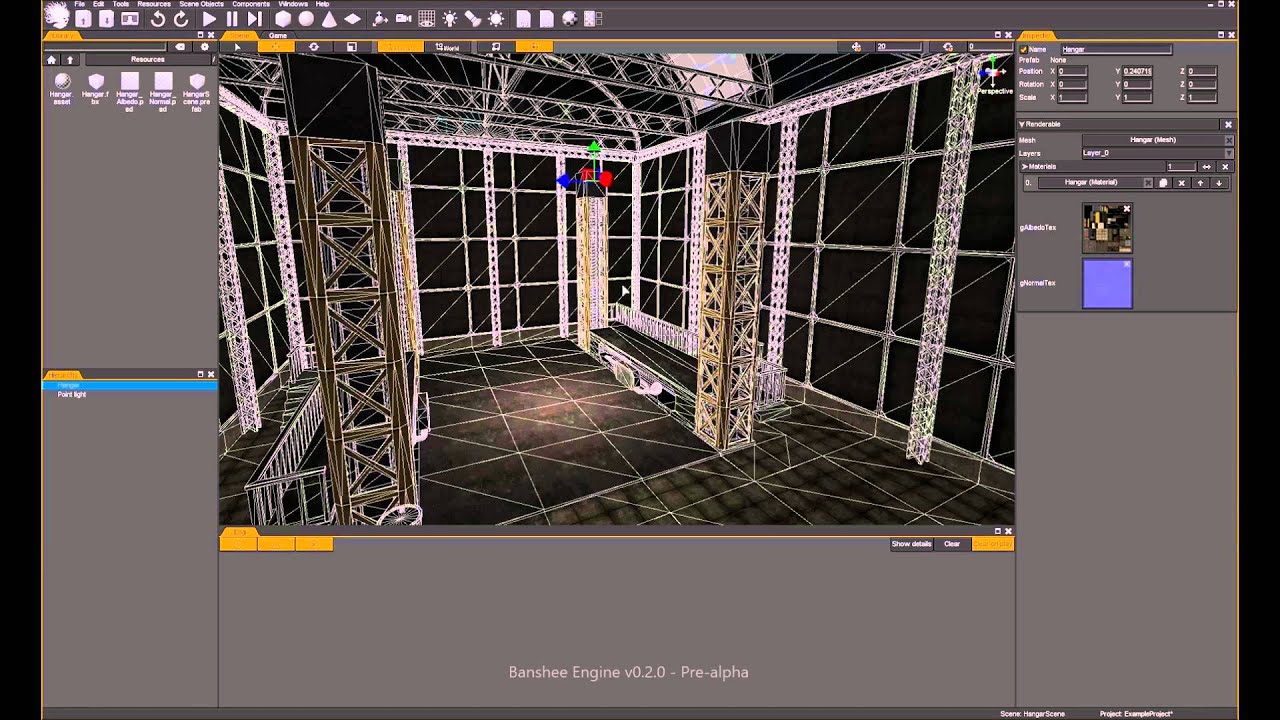Add a spot light flashlight icon

click(473, 18)
